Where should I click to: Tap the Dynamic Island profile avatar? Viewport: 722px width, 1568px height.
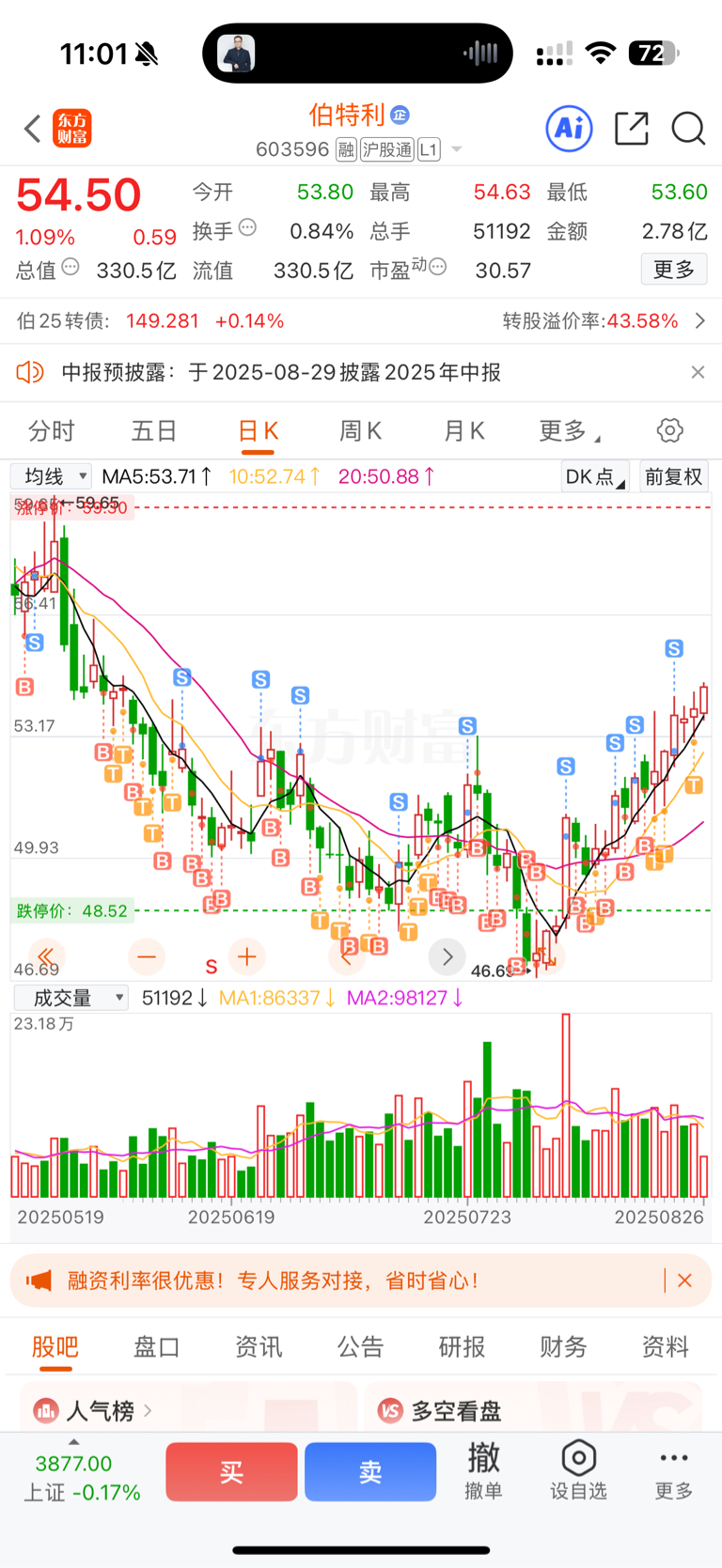(x=236, y=54)
